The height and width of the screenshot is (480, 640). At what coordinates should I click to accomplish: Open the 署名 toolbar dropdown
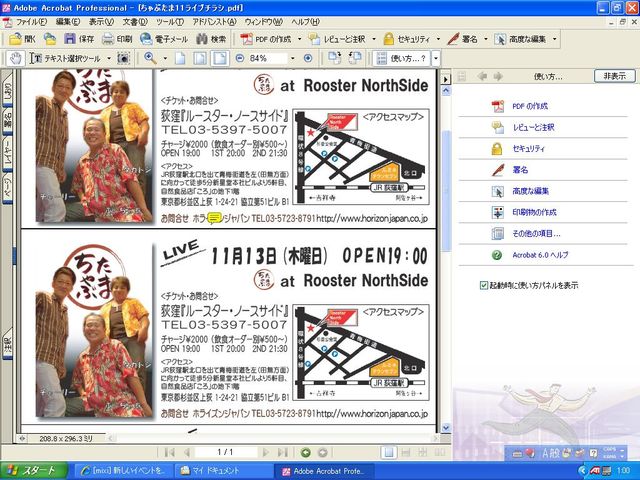coord(486,39)
